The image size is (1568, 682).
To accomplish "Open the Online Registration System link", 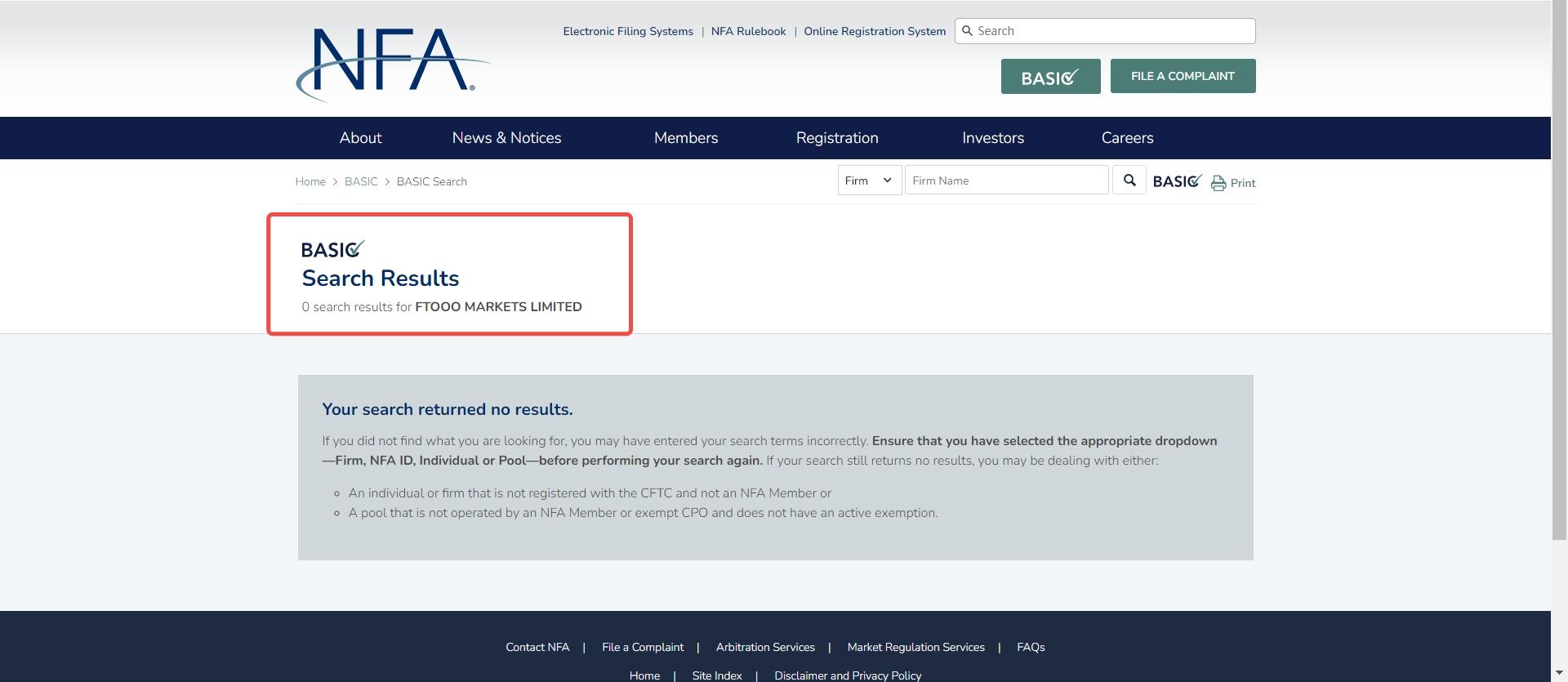I will (x=875, y=31).
